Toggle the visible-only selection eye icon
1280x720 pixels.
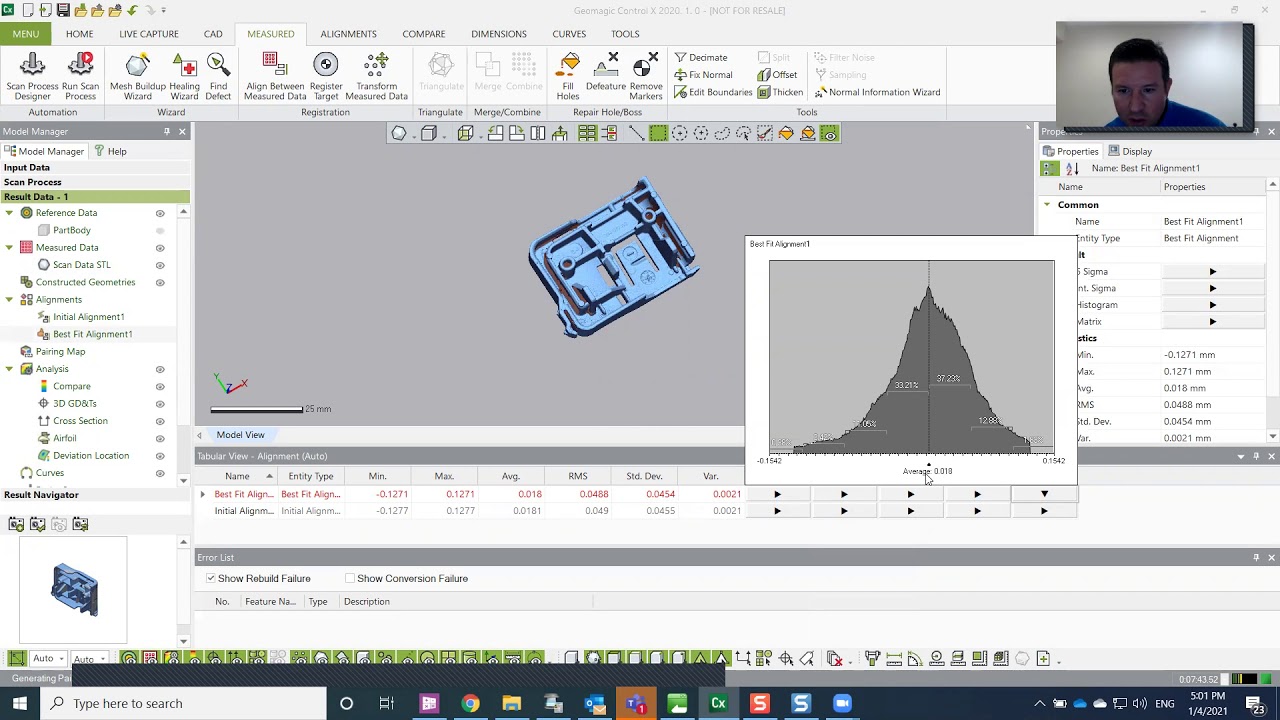click(x=829, y=133)
